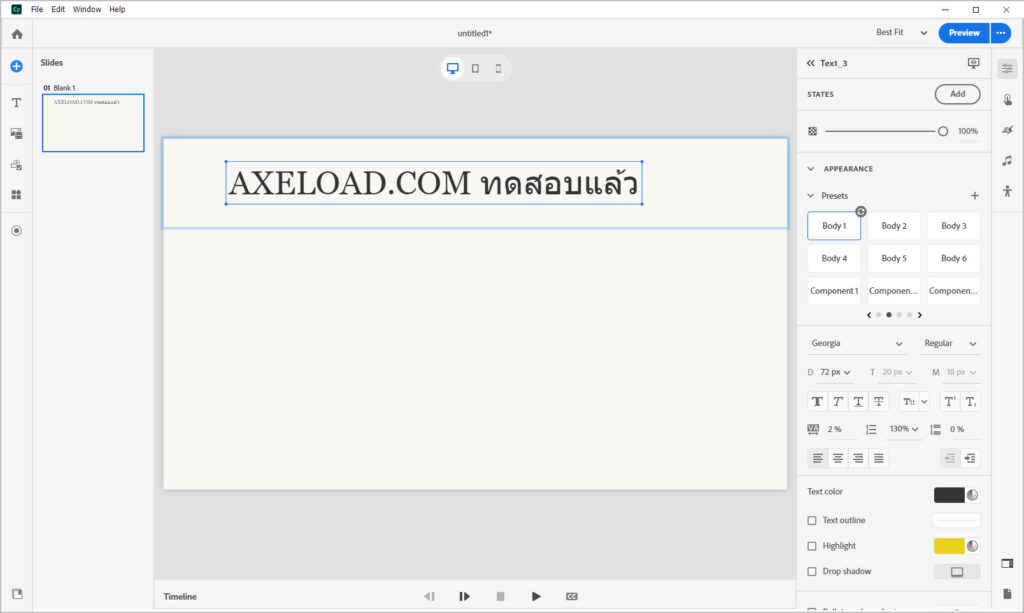1024x613 pixels.
Task: Open the Georgia font family dropdown
Action: click(856, 343)
